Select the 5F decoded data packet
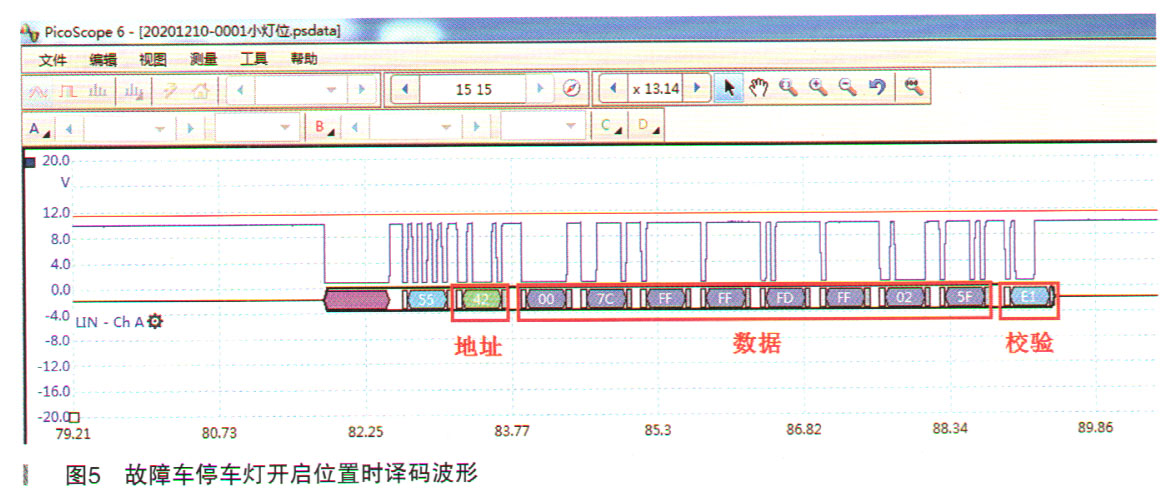Screen dimensions: 1168x495 [965, 298]
